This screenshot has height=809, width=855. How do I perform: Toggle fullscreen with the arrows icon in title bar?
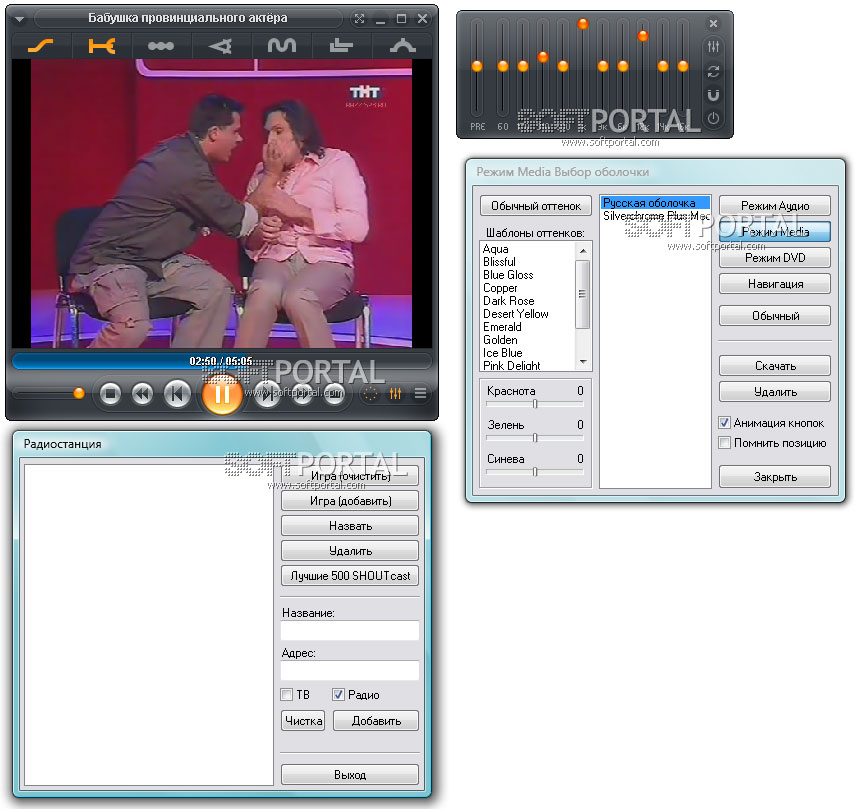[359, 19]
